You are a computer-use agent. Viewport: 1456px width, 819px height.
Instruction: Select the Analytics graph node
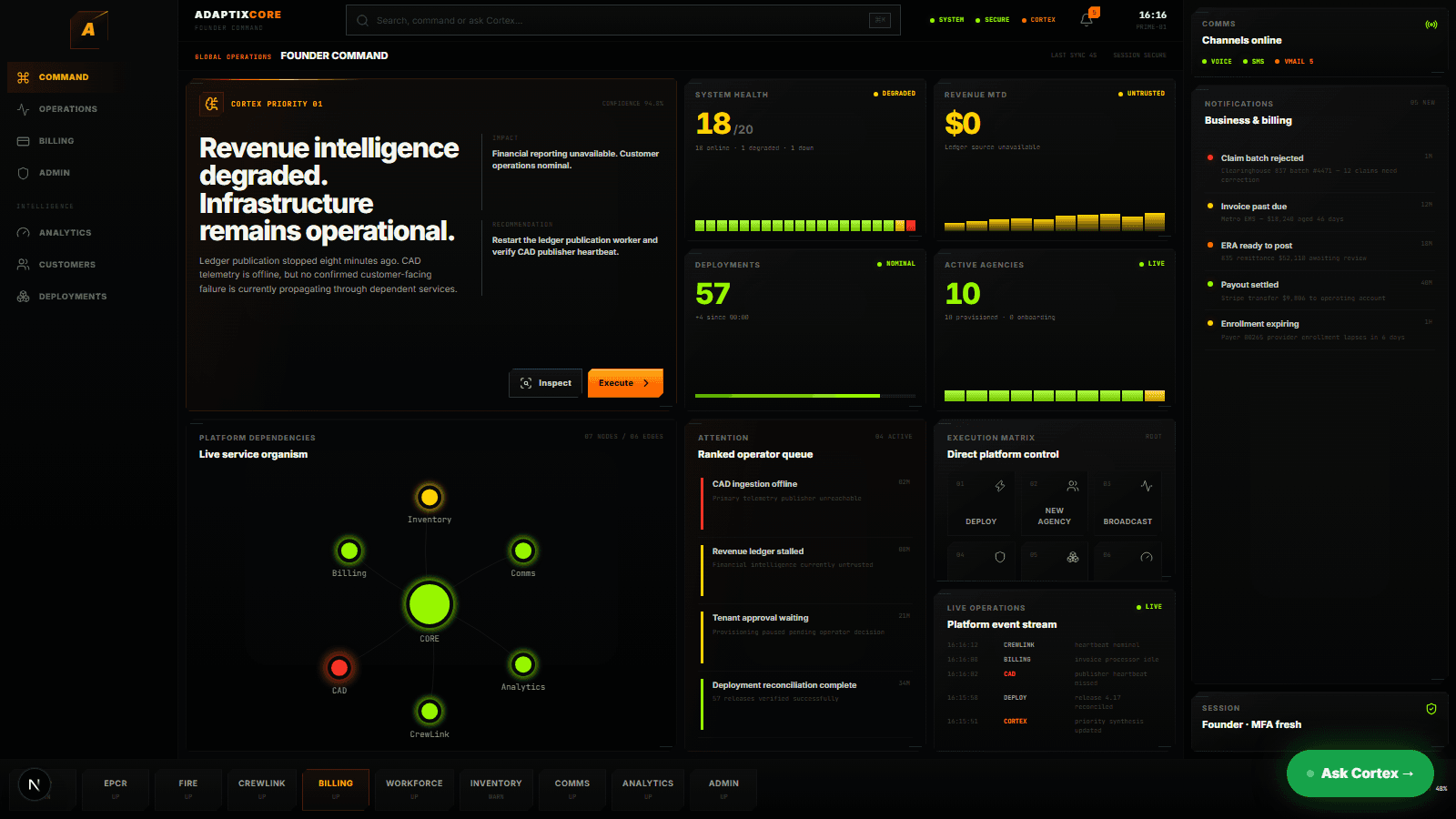pyautogui.click(x=523, y=664)
